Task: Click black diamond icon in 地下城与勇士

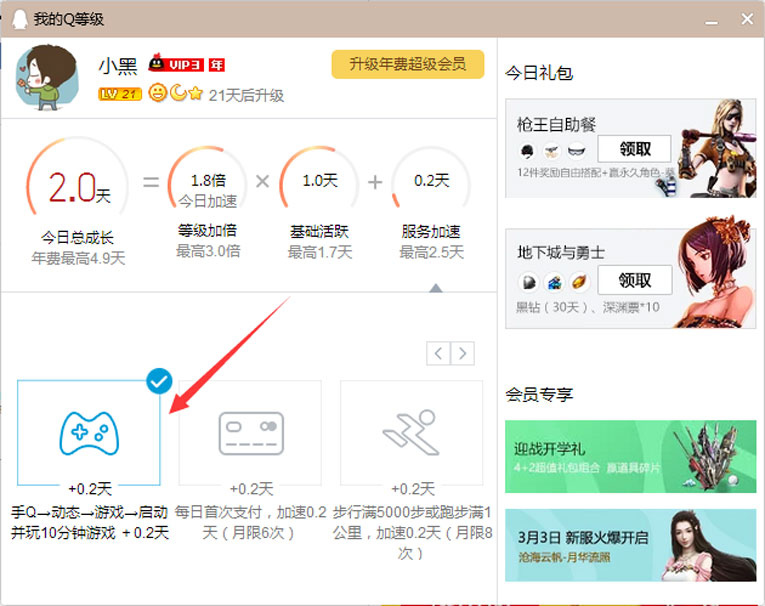Action: (x=529, y=282)
